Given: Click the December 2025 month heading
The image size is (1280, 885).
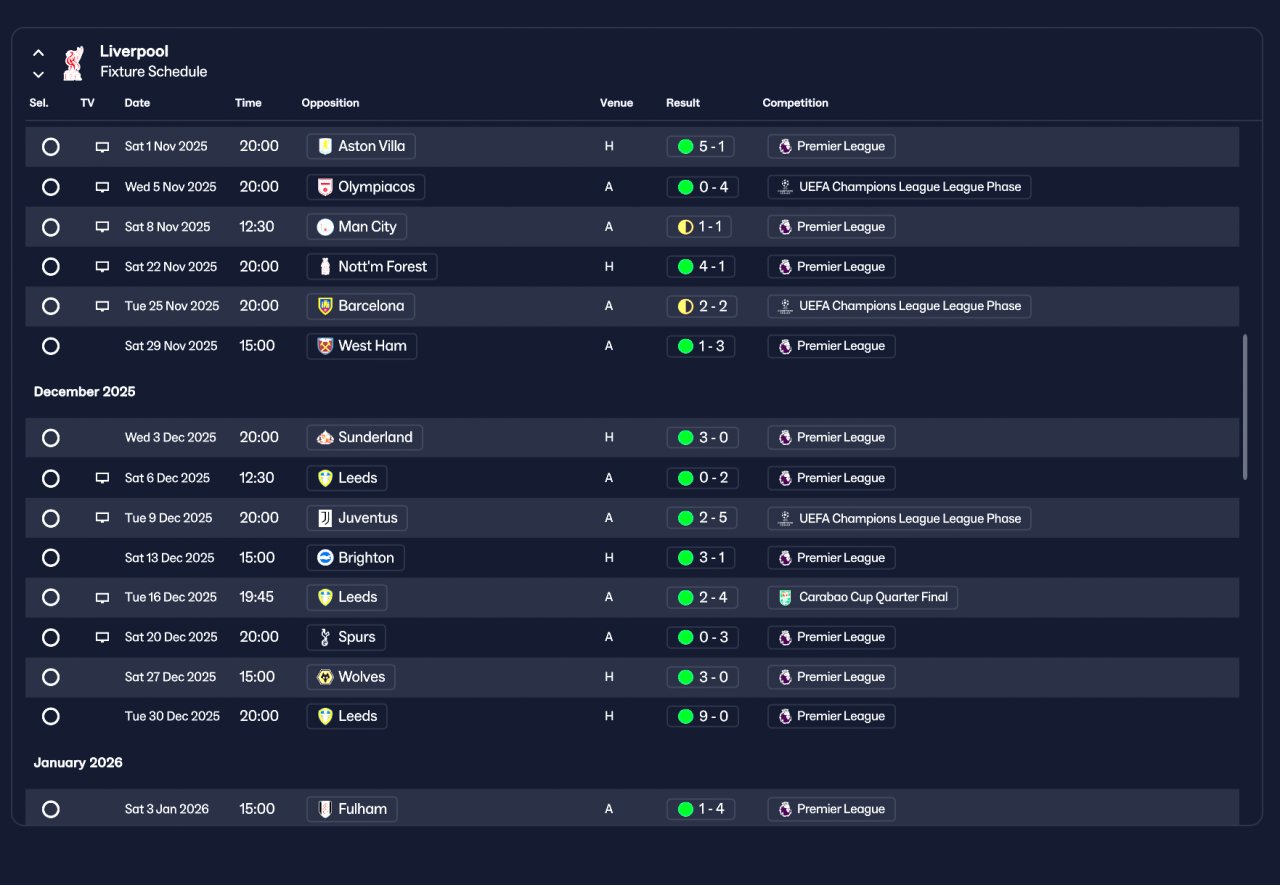Looking at the screenshot, I should point(84,392).
